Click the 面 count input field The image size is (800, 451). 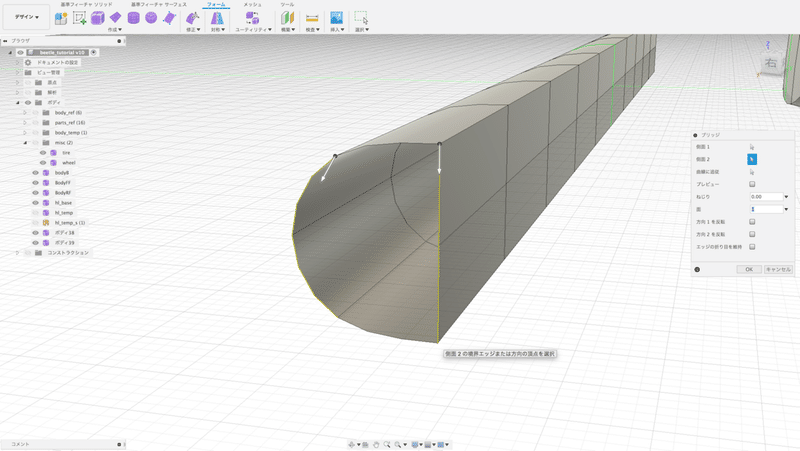tap(766, 209)
